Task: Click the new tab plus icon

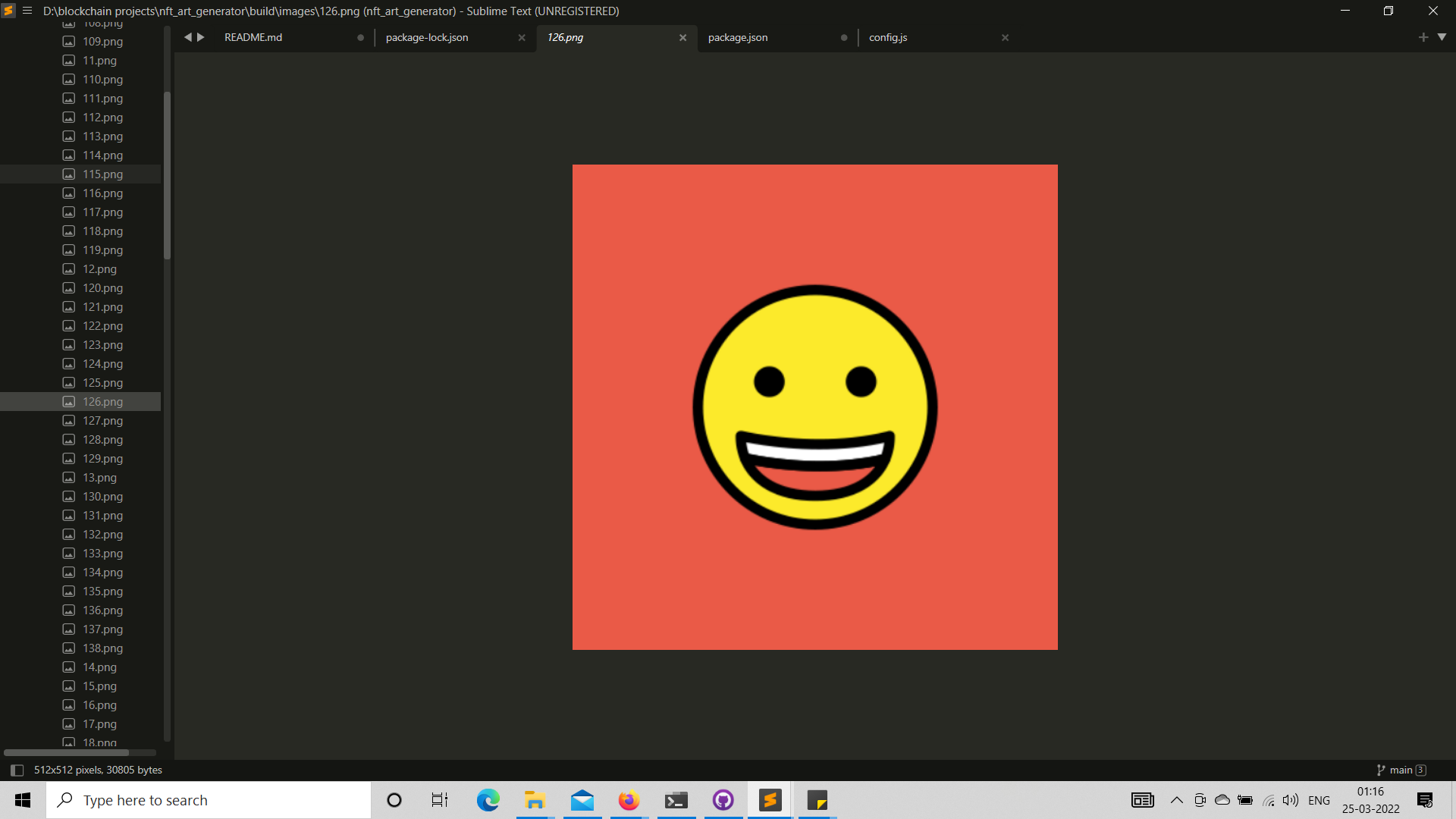Action: click(1423, 37)
